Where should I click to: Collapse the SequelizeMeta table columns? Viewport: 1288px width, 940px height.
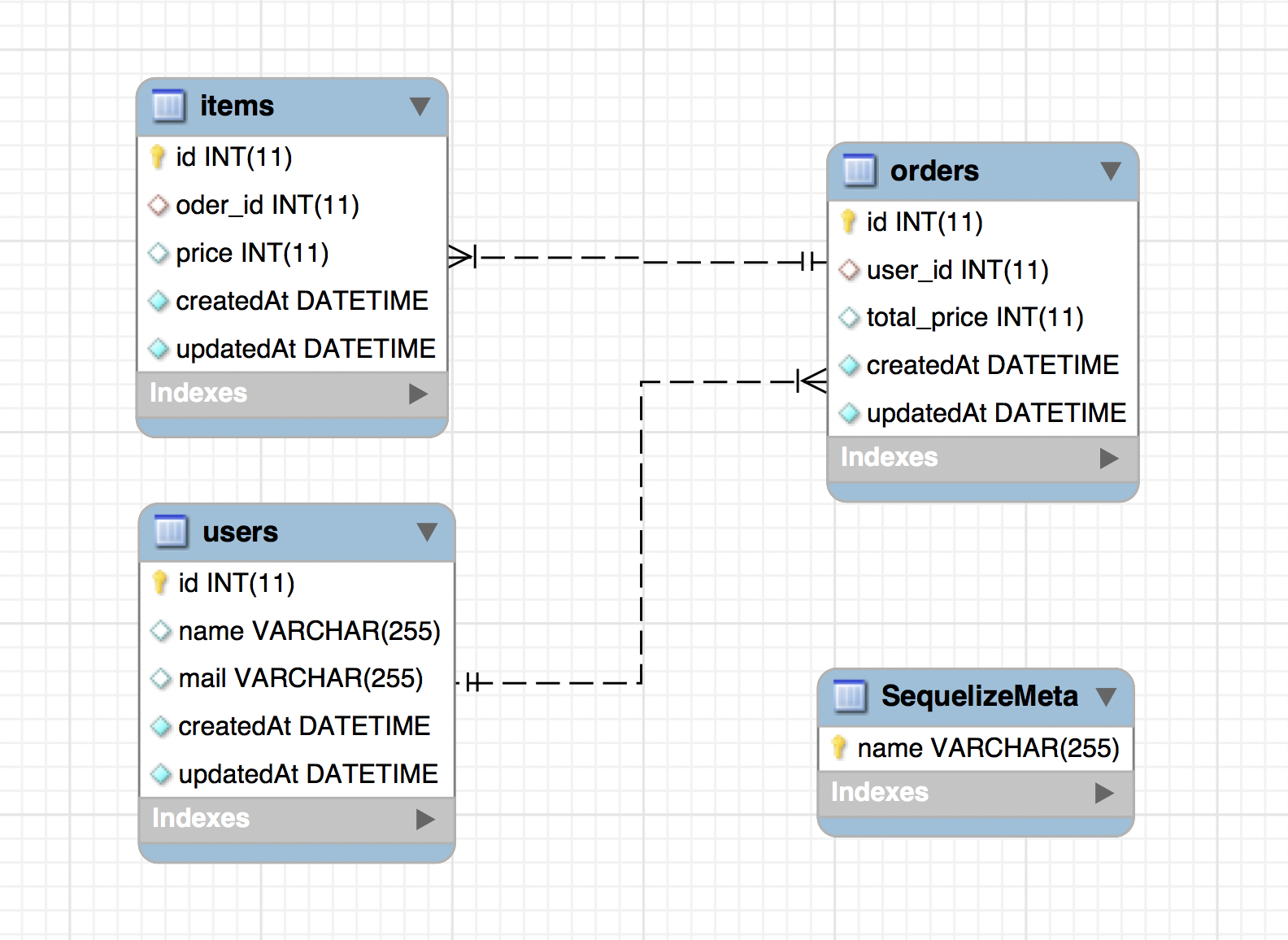1106,697
